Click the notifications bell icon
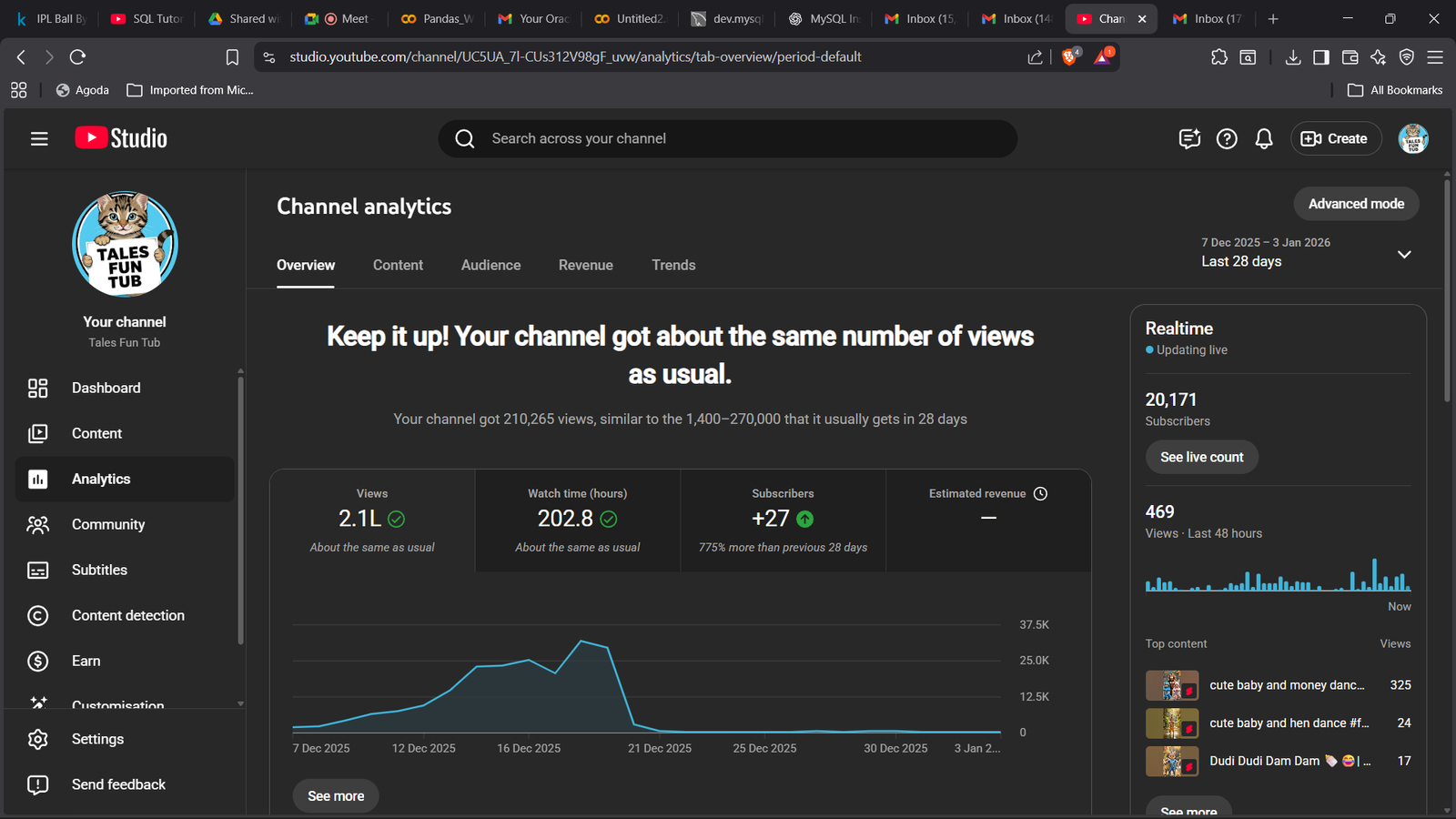1456x819 pixels. tap(1264, 138)
